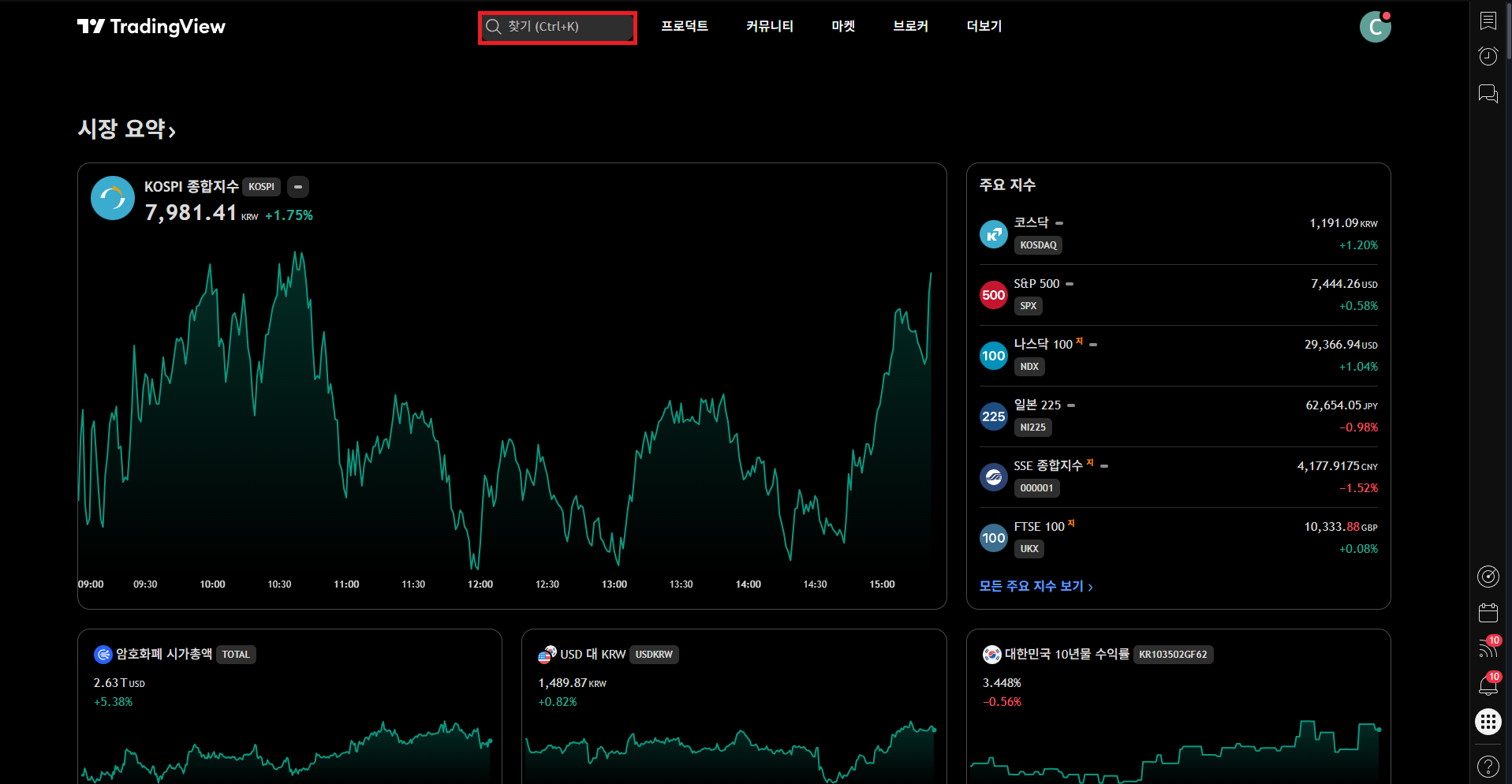
Task: Click the NI225 ticker badge
Action: (x=1032, y=427)
